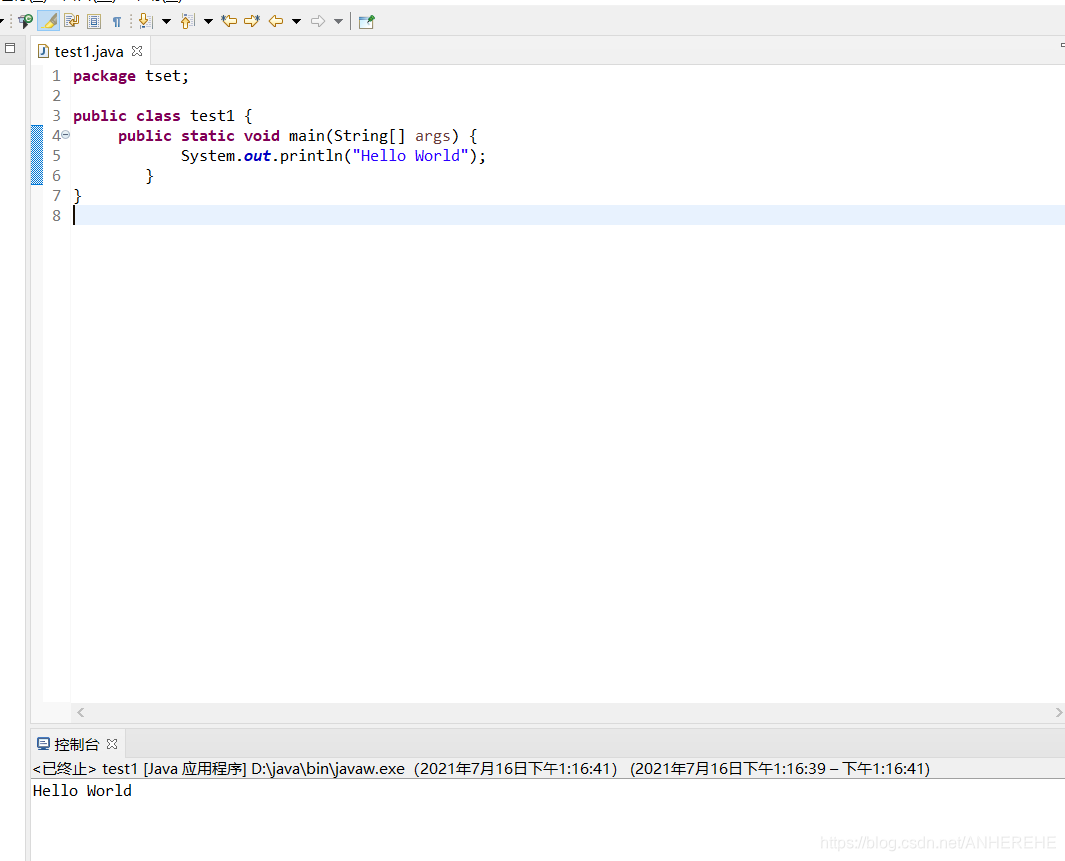Go to Last Edit Location
This screenshot has height=861, width=1065.
pyautogui.click(x=228, y=20)
